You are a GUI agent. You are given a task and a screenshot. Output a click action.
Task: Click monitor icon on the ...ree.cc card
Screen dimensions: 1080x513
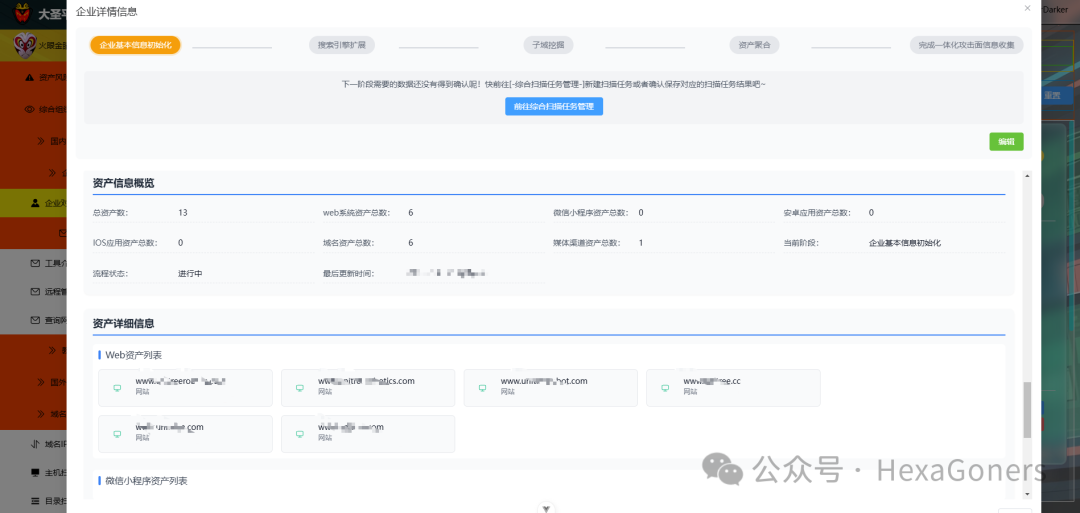point(665,388)
